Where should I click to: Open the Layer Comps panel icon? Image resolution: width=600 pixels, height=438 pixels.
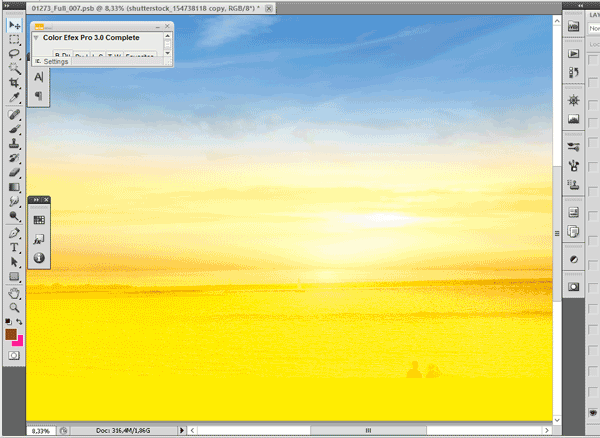coord(573,212)
